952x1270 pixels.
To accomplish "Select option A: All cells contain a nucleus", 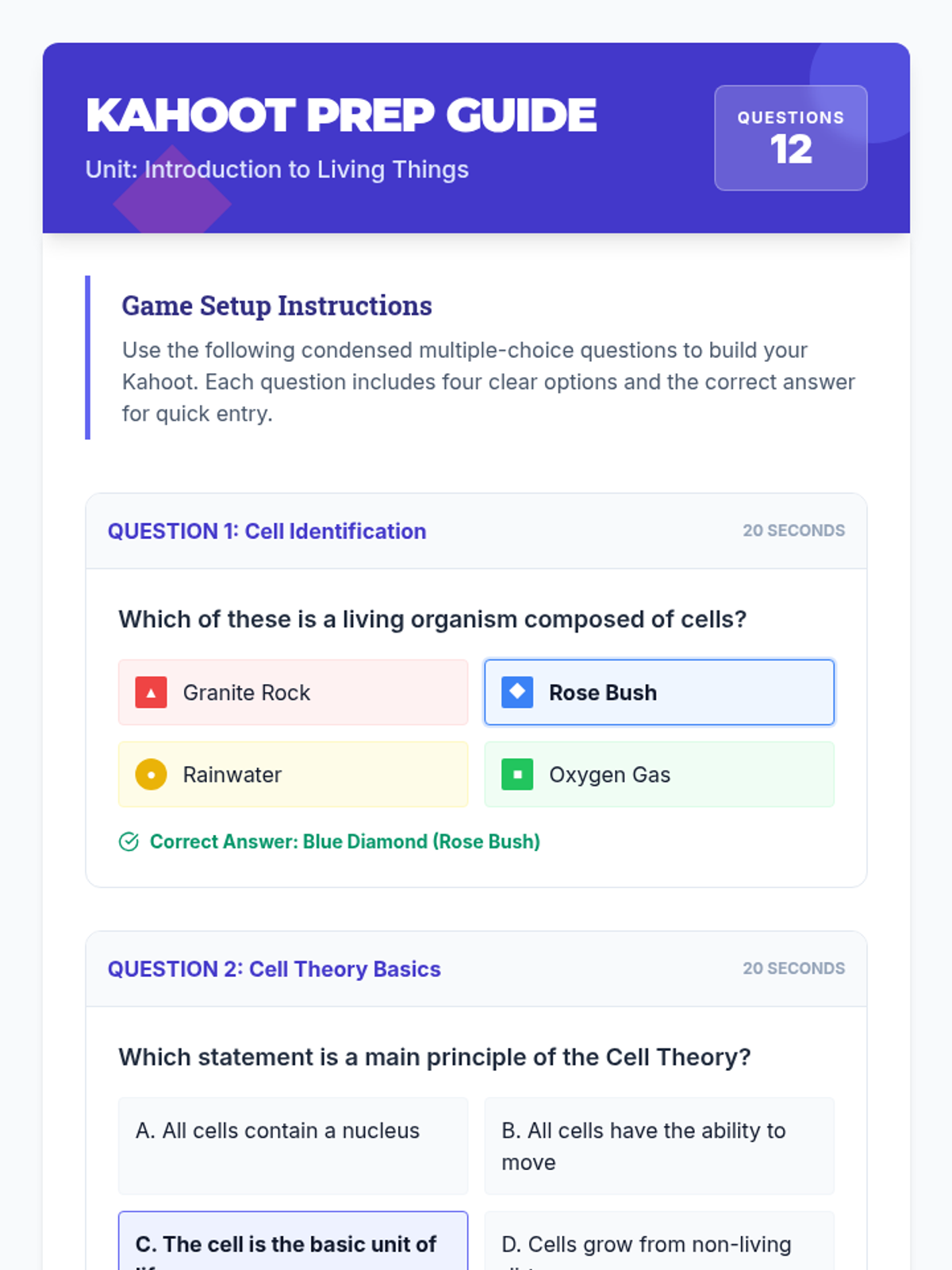I will [293, 1145].
